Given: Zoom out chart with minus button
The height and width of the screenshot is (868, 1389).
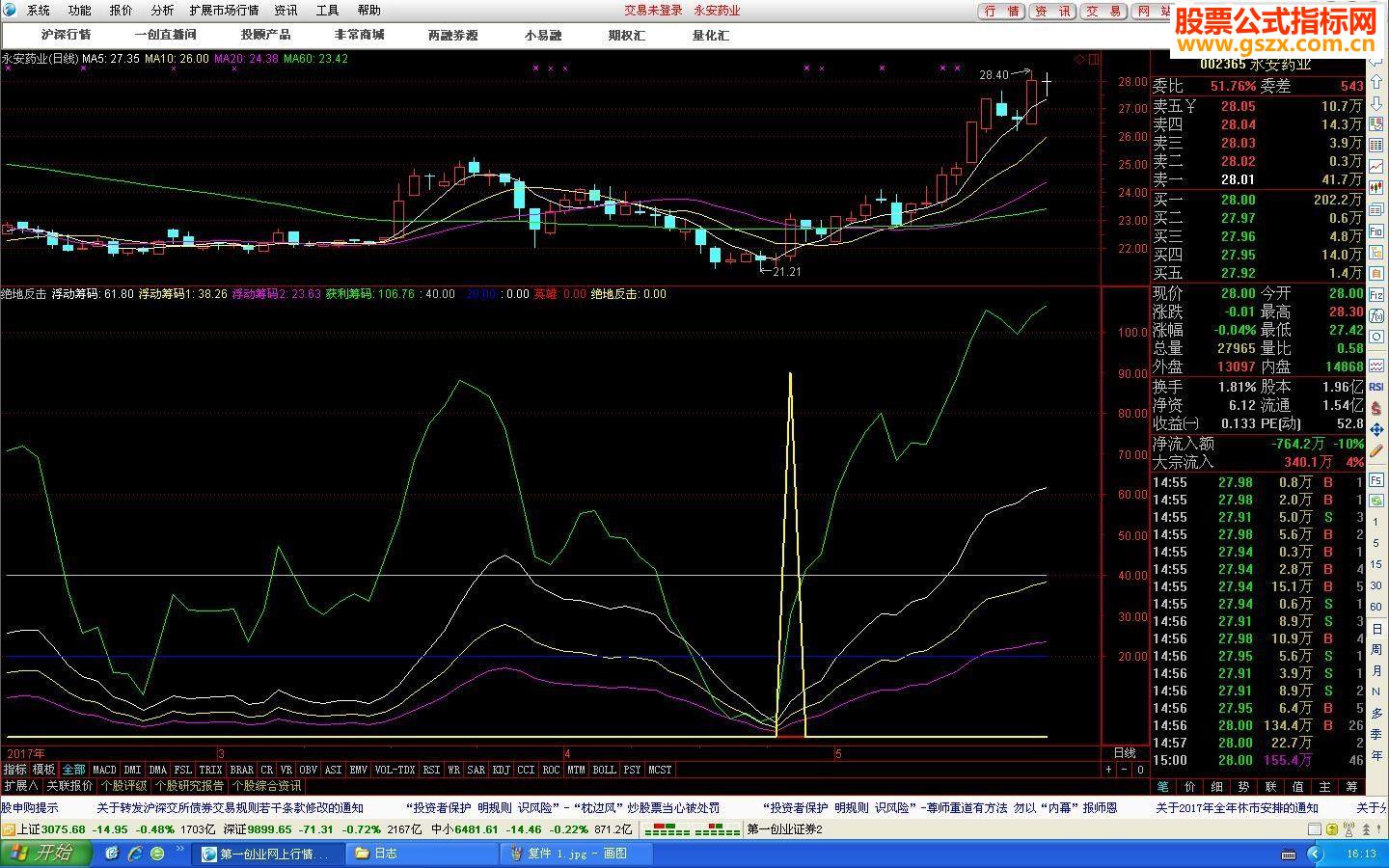Looking at the screenshot, I should [x=1125, y=770].
